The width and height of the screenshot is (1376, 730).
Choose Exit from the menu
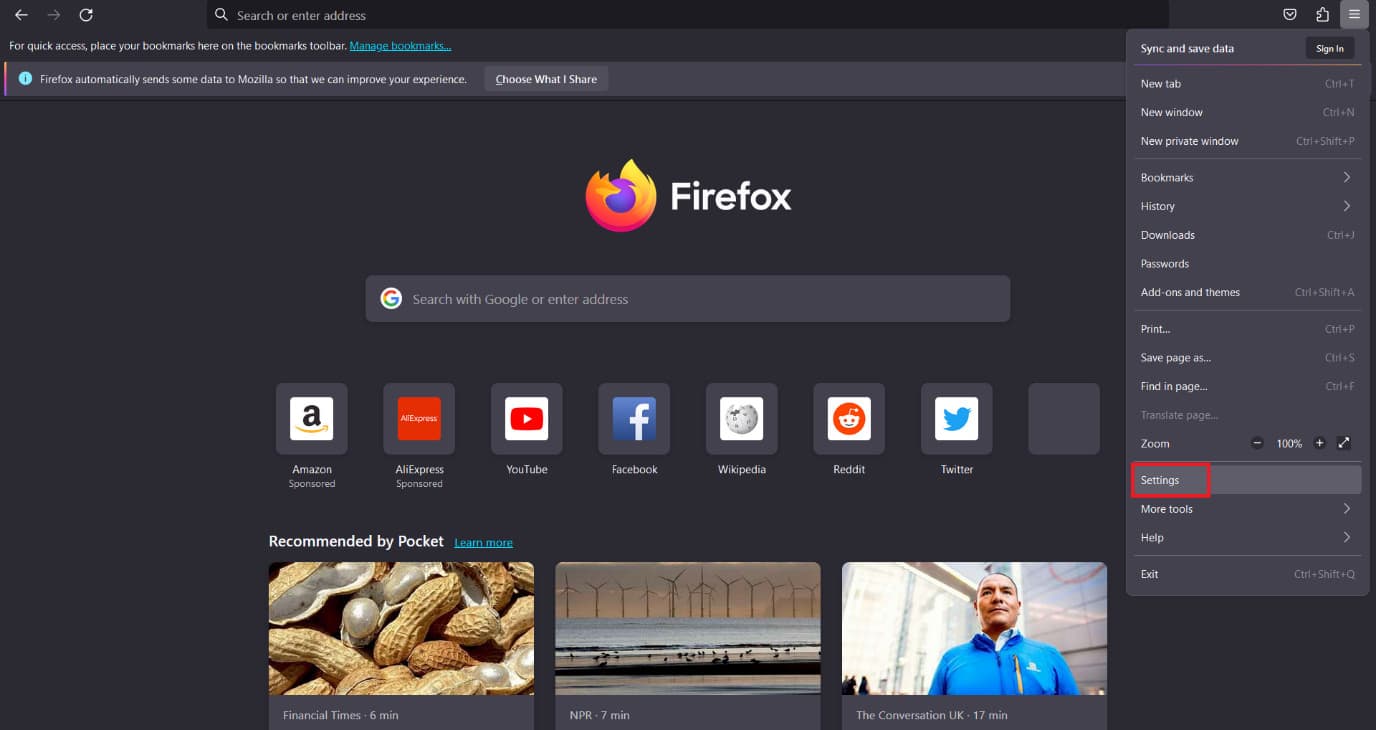(x=1246, y=574)
